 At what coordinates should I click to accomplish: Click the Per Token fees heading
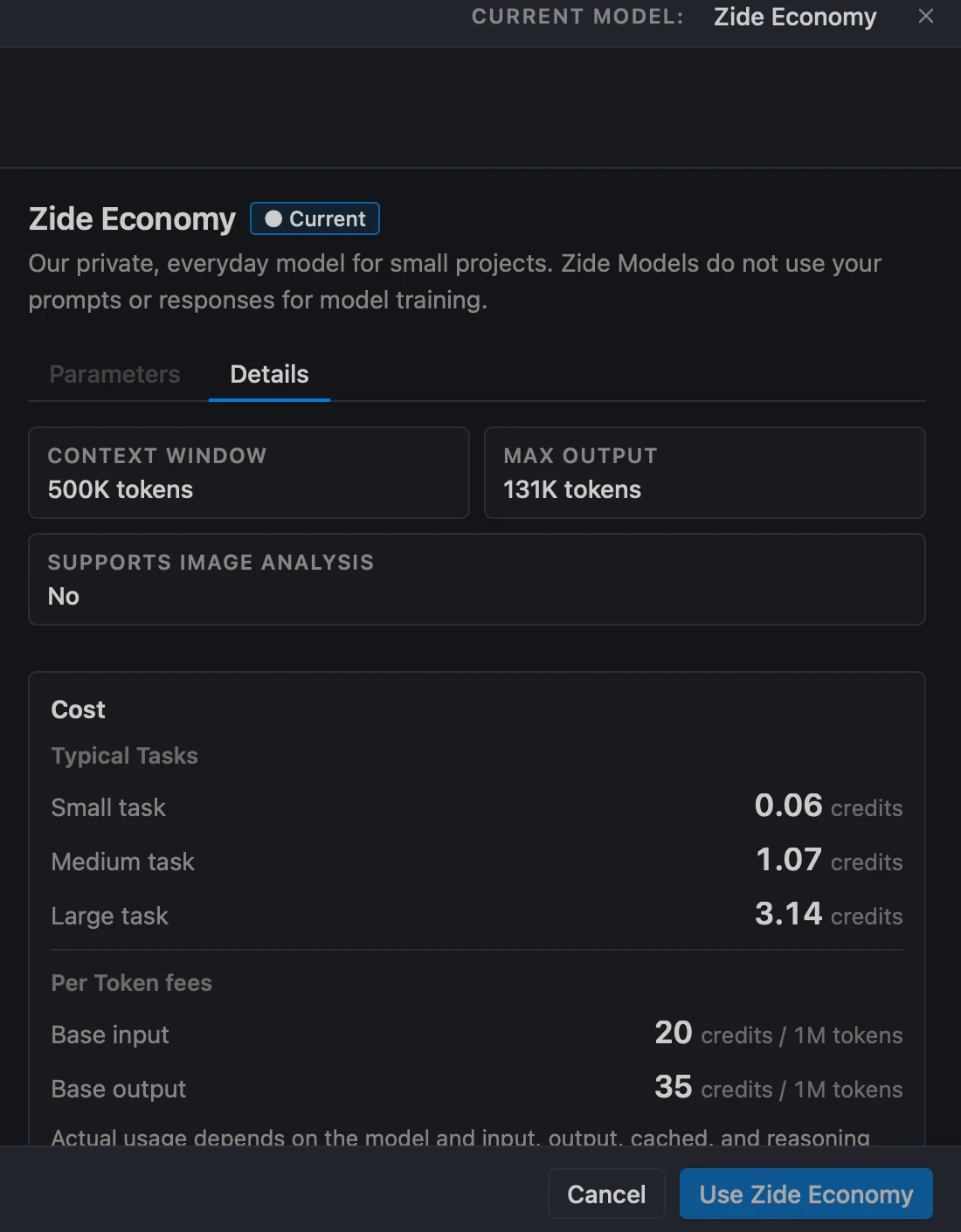tap(131, 983)
